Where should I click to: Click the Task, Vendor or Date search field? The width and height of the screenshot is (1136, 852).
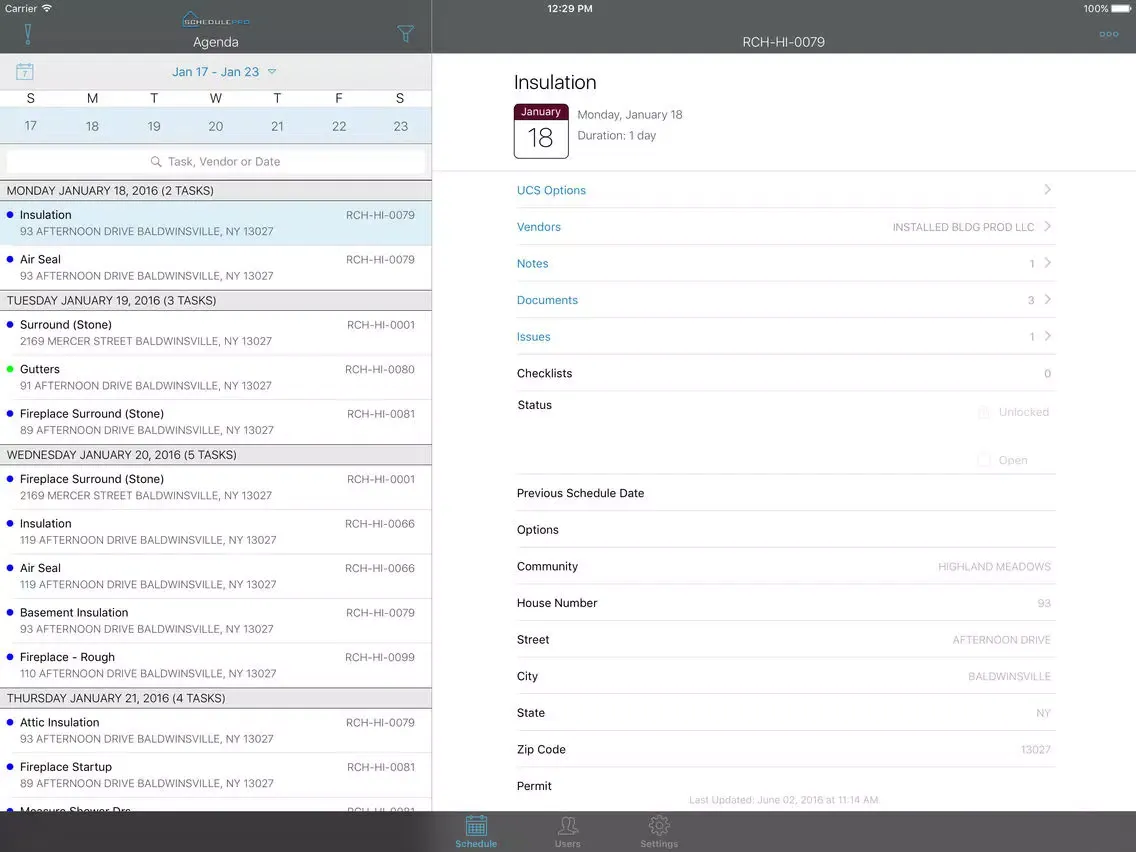coord(216,162)
